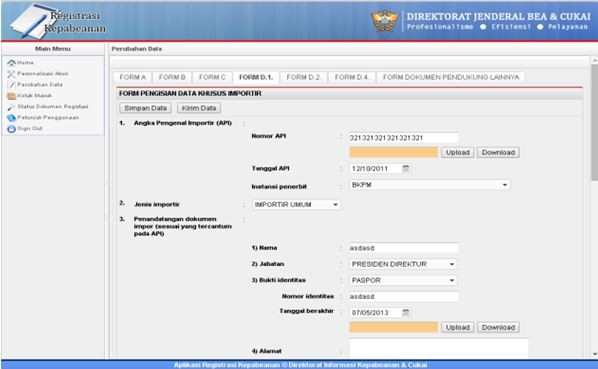This screenshot has width=598, height=369.
Task: Switch to FORM C tab
Action: [212, 77]
